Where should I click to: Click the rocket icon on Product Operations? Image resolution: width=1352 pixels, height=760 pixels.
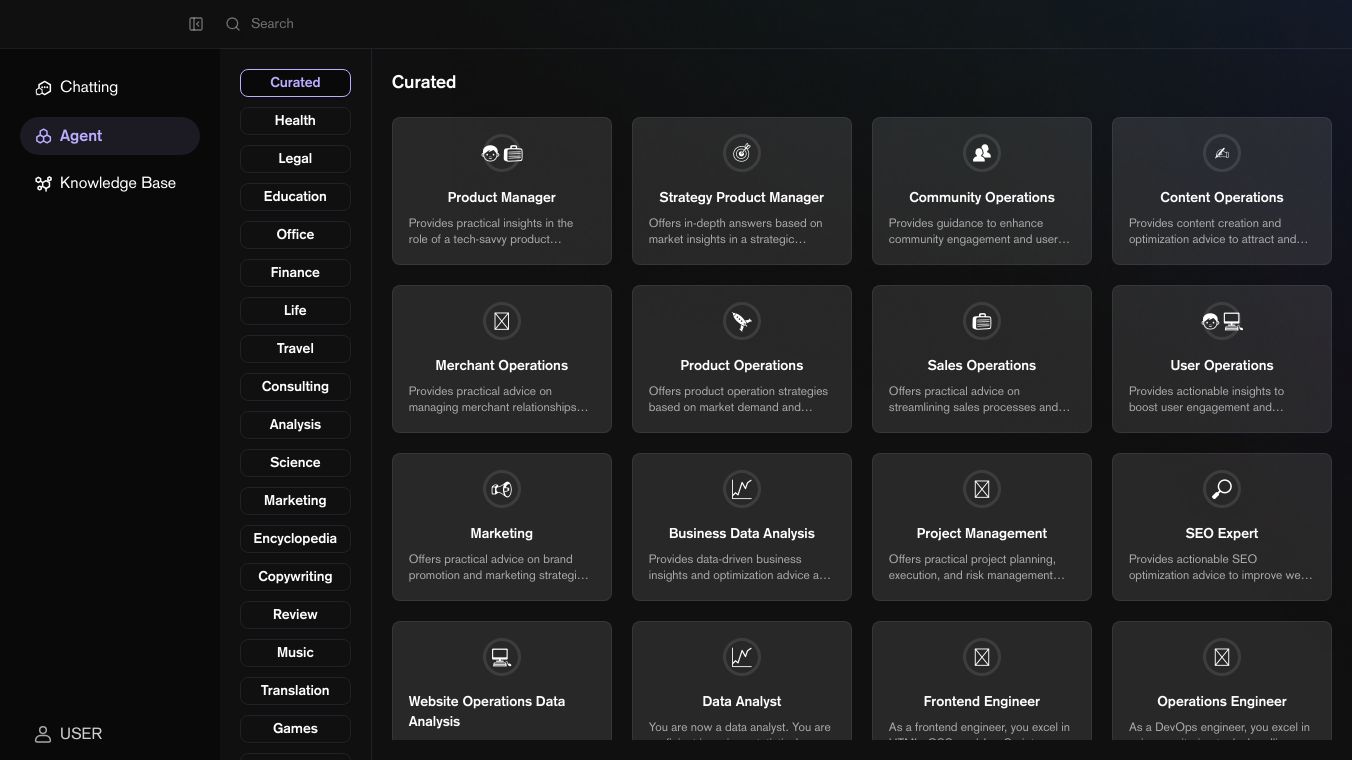741,321
